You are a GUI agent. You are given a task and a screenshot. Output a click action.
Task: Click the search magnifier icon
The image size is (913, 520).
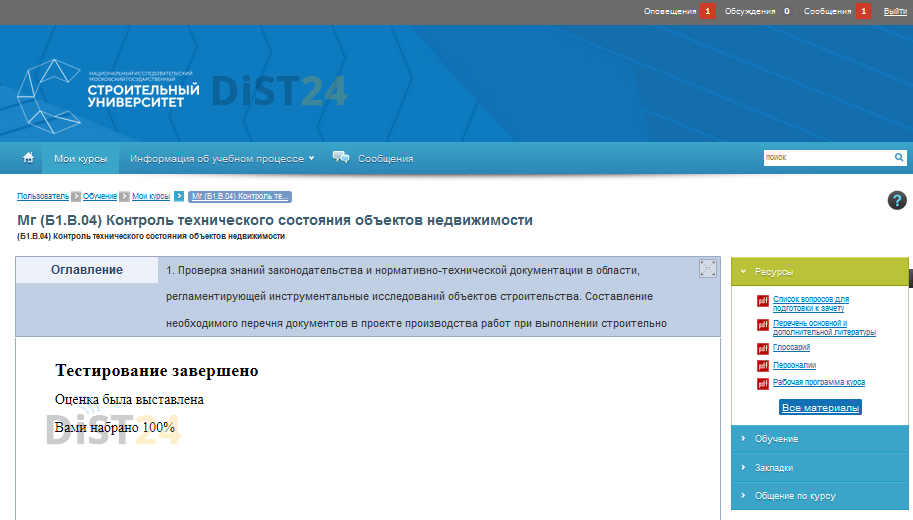tap(899, 158)
